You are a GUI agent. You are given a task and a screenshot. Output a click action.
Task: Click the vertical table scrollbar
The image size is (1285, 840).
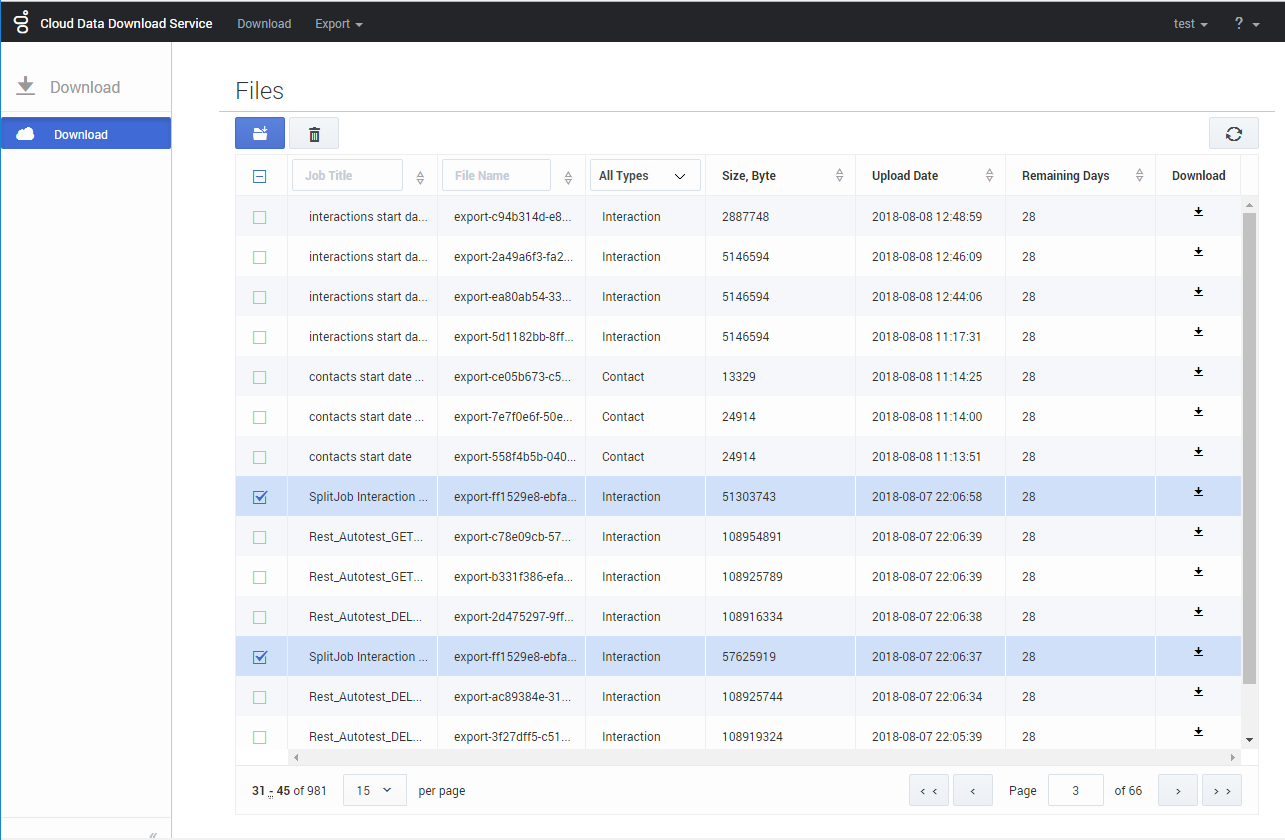[1249, 450]
